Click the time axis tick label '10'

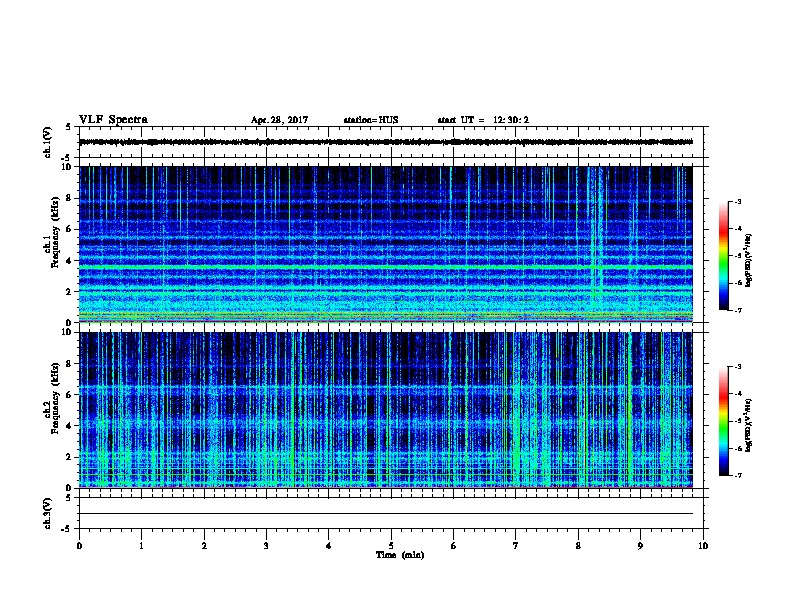703,546
